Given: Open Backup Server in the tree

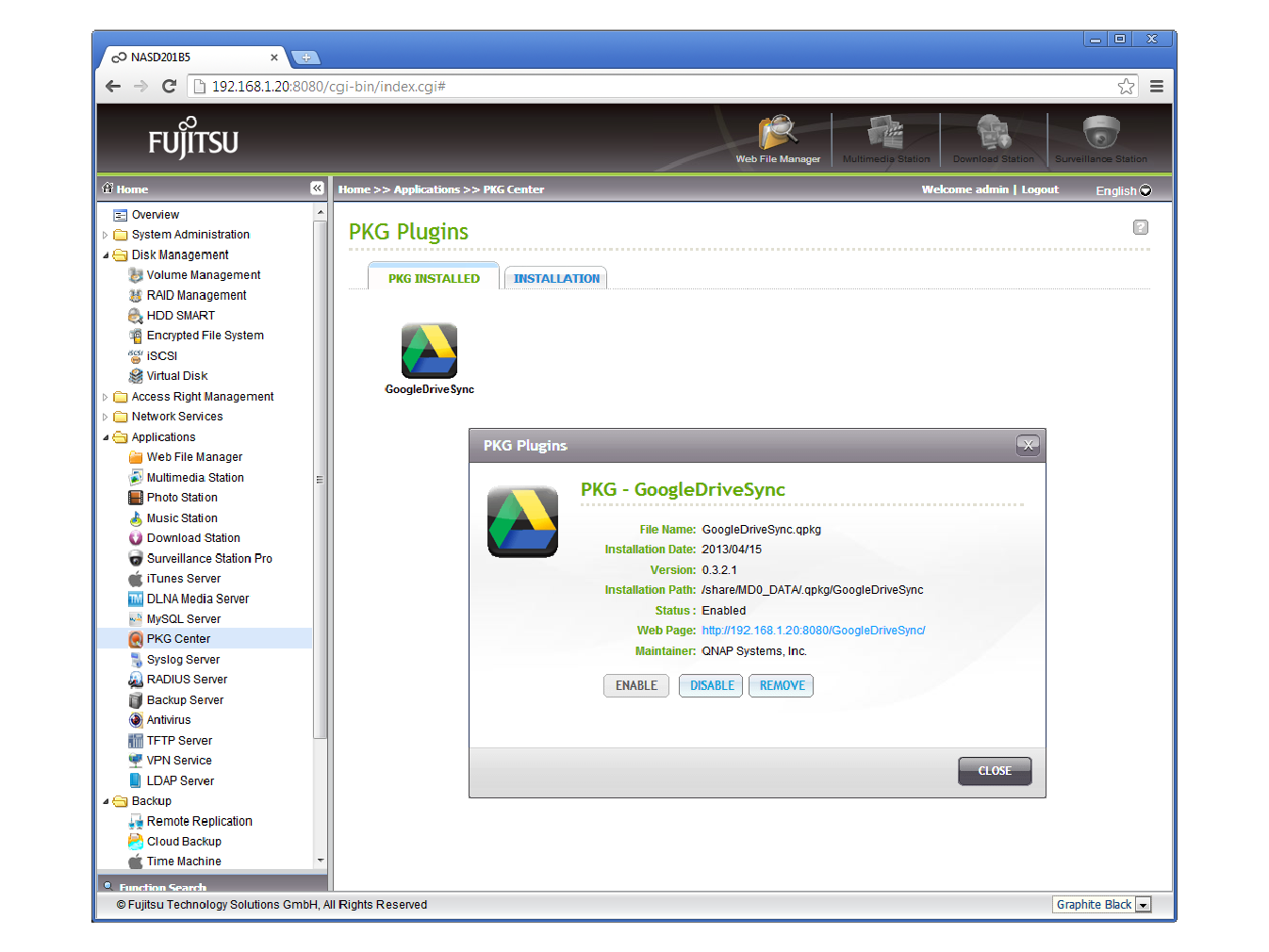Looking at the screenshot, I should (185, 700).
